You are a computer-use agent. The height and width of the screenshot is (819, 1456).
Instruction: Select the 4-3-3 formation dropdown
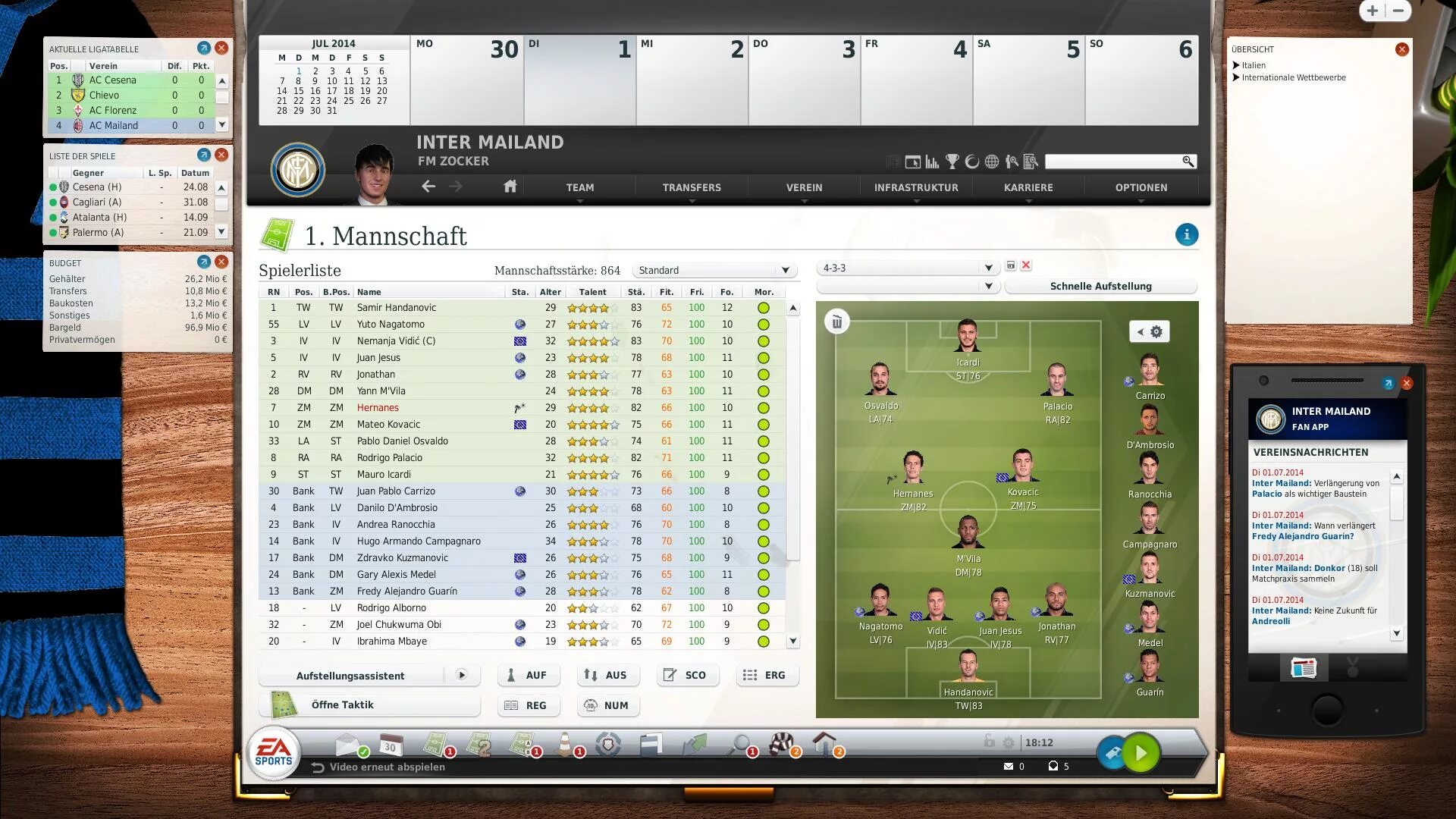904,266
